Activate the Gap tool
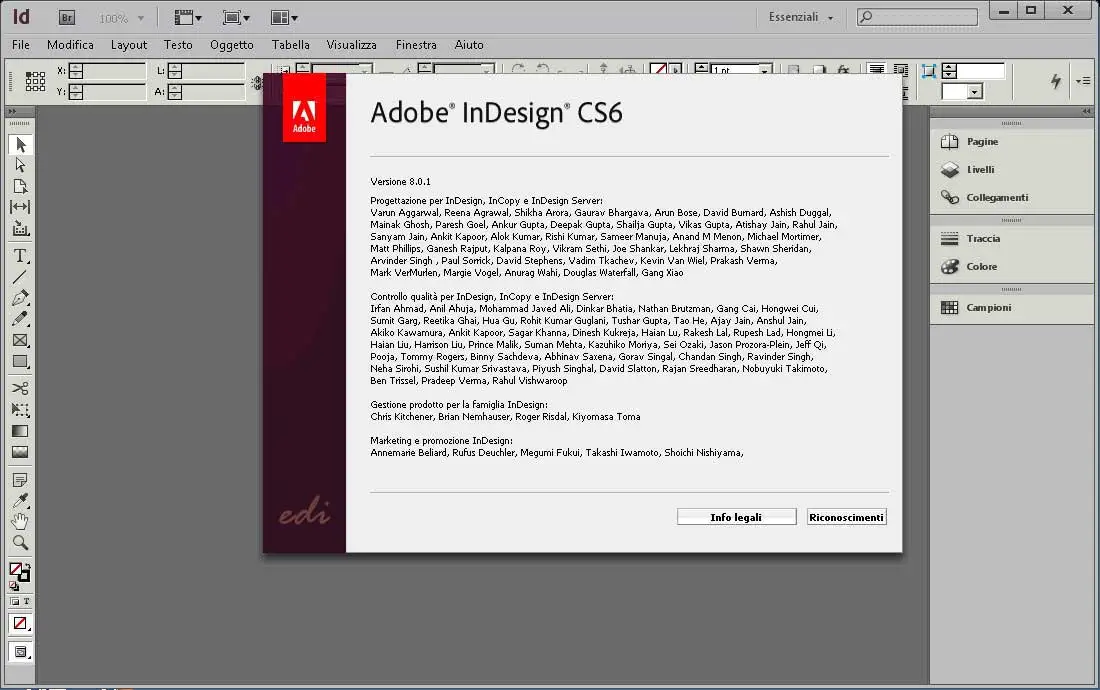Viewport: 1100px width, 690px height. (20, 207)
